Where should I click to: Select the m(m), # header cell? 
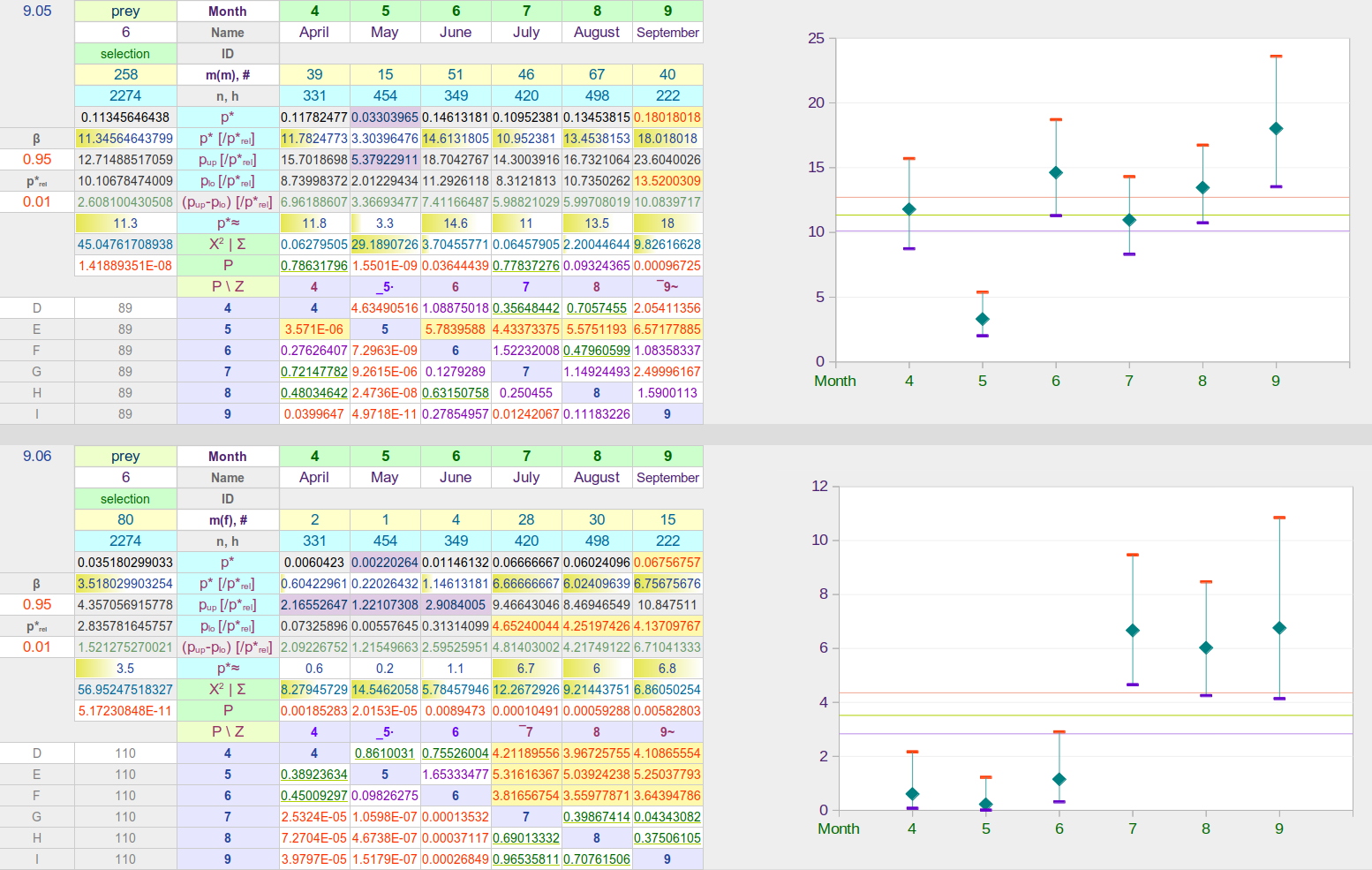(x=228, y=75)
